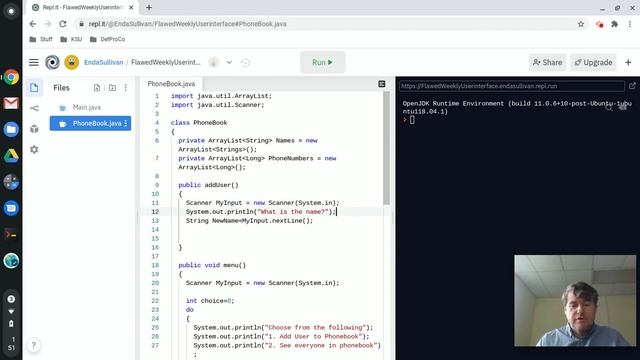Run the program

click(x=322, y=62)
